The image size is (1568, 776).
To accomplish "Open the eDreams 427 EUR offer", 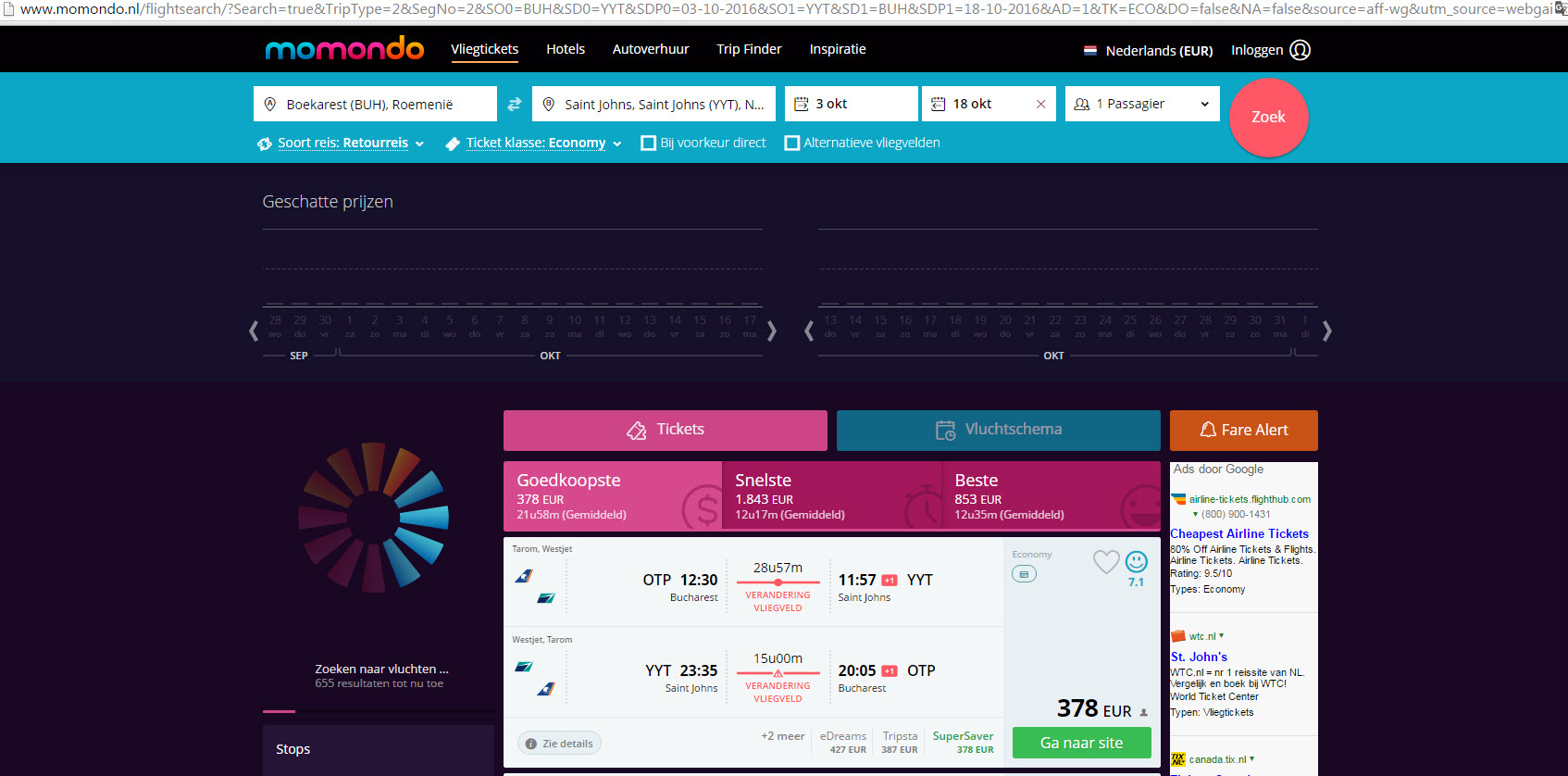I will pyautogui.click(x=843, y=743).
